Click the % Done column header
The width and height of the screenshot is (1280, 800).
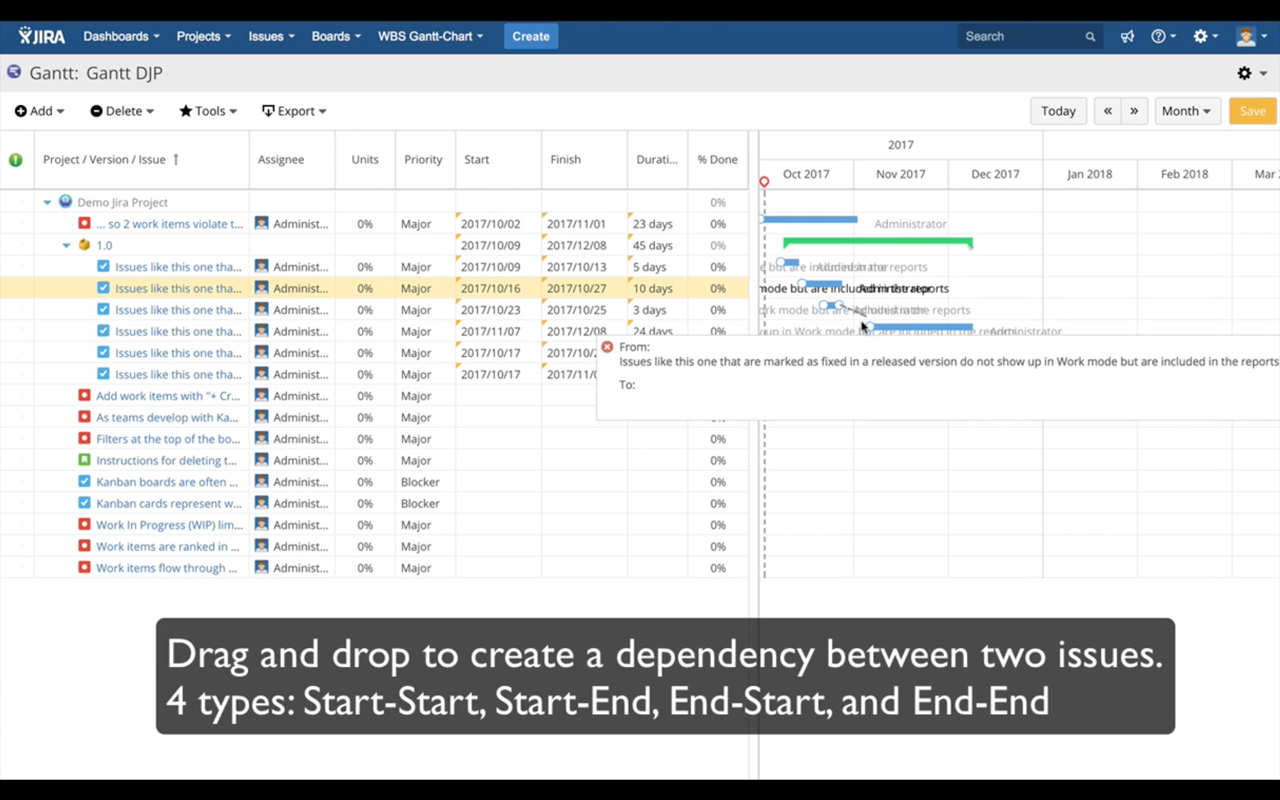pos(717,160)
